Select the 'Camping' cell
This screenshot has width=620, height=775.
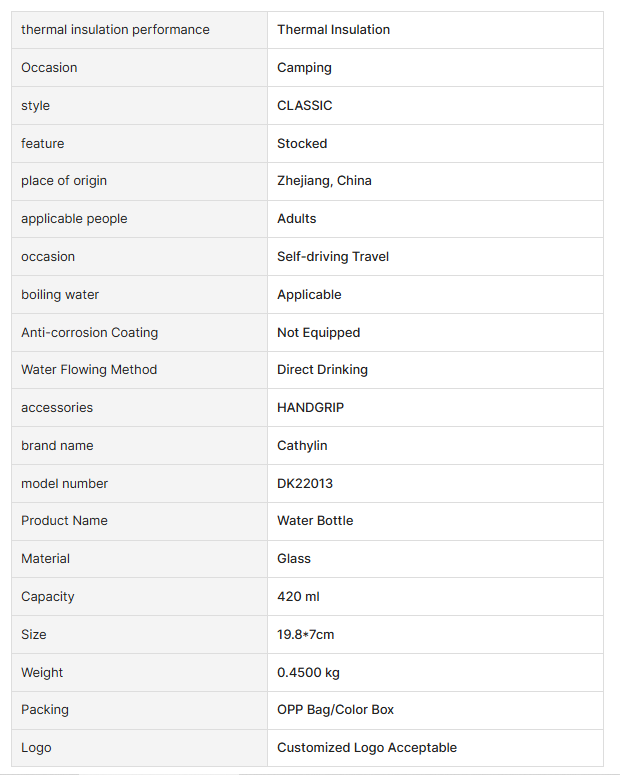(304, 68)
